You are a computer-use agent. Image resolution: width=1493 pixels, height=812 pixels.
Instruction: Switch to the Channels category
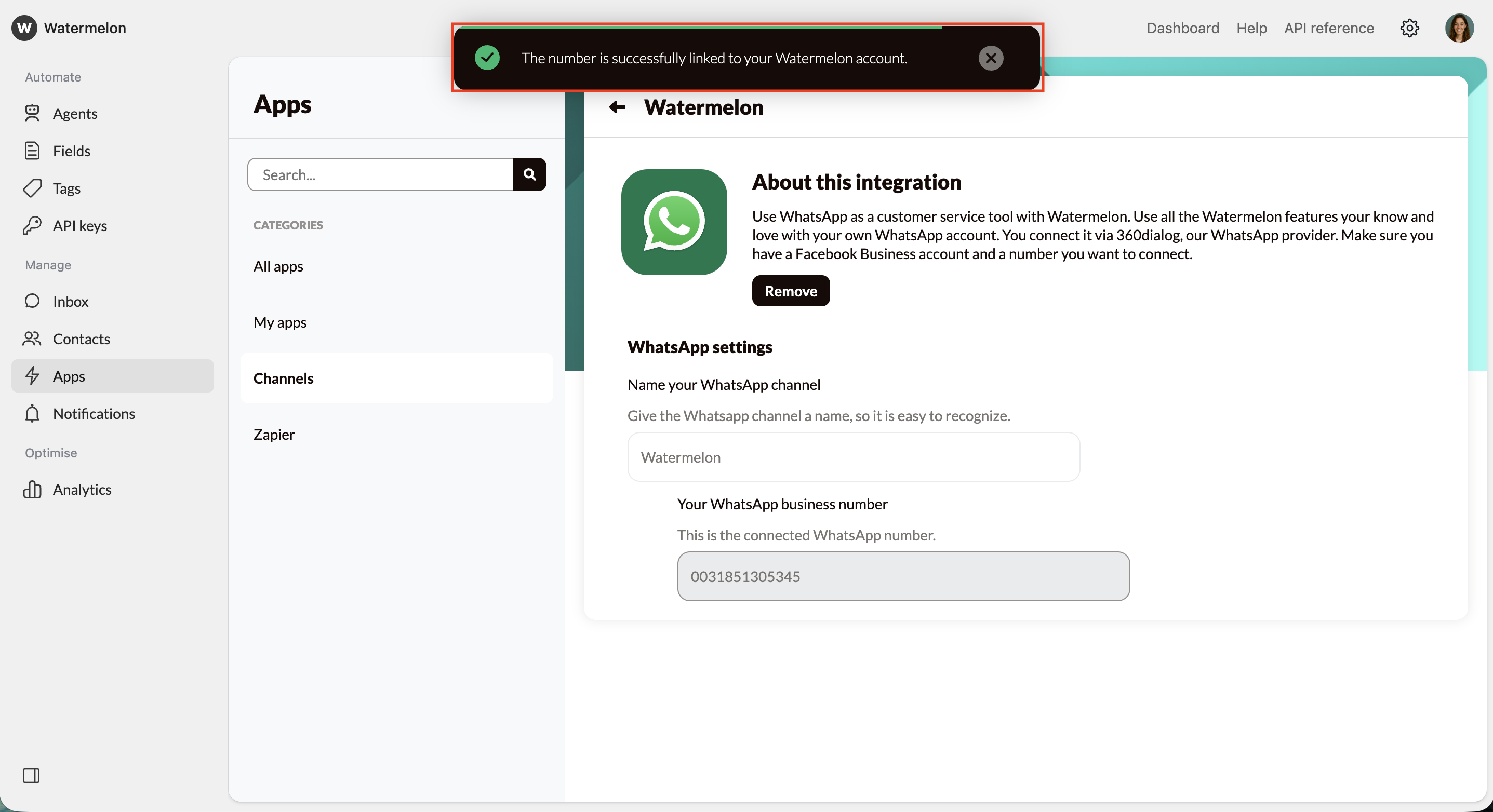(x=284, y=378)
